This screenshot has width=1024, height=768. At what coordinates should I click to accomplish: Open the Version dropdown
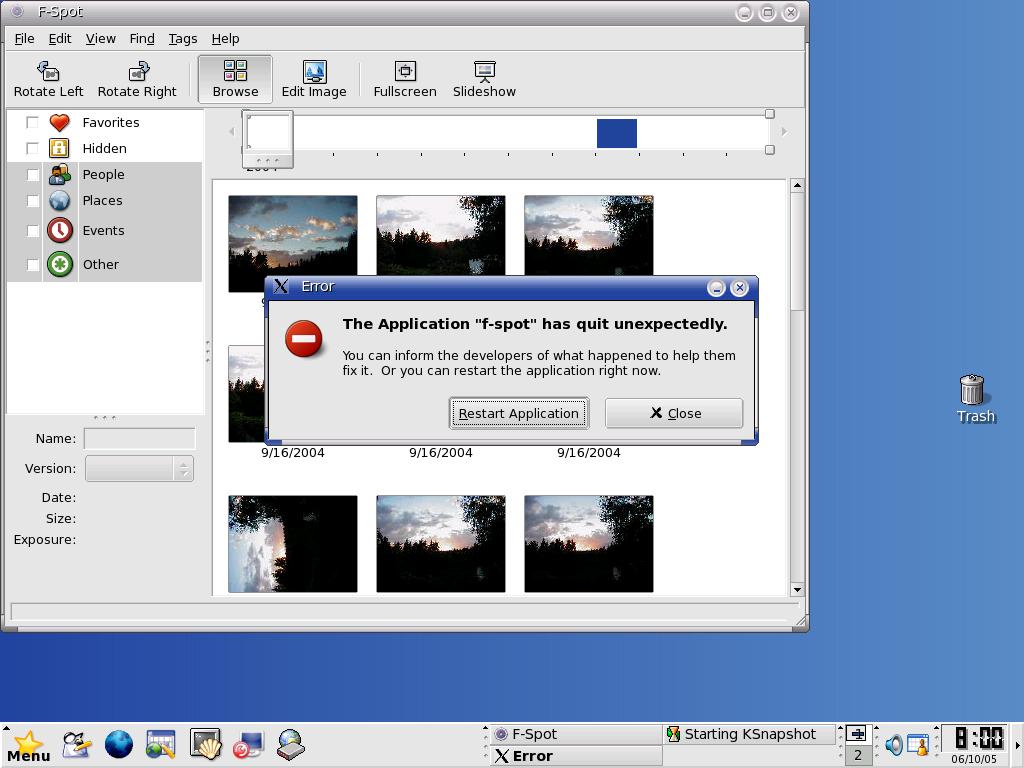pos(139,468)
